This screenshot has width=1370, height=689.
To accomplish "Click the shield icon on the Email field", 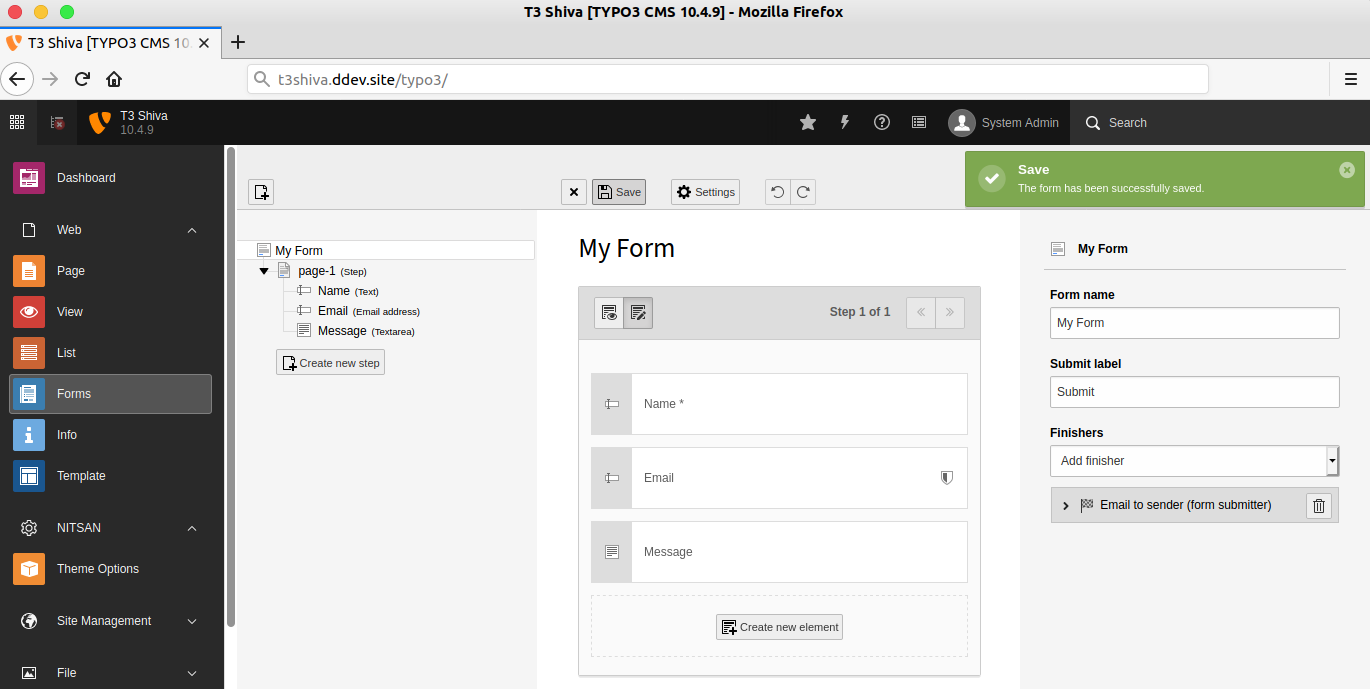I will [x=946, y=477].
